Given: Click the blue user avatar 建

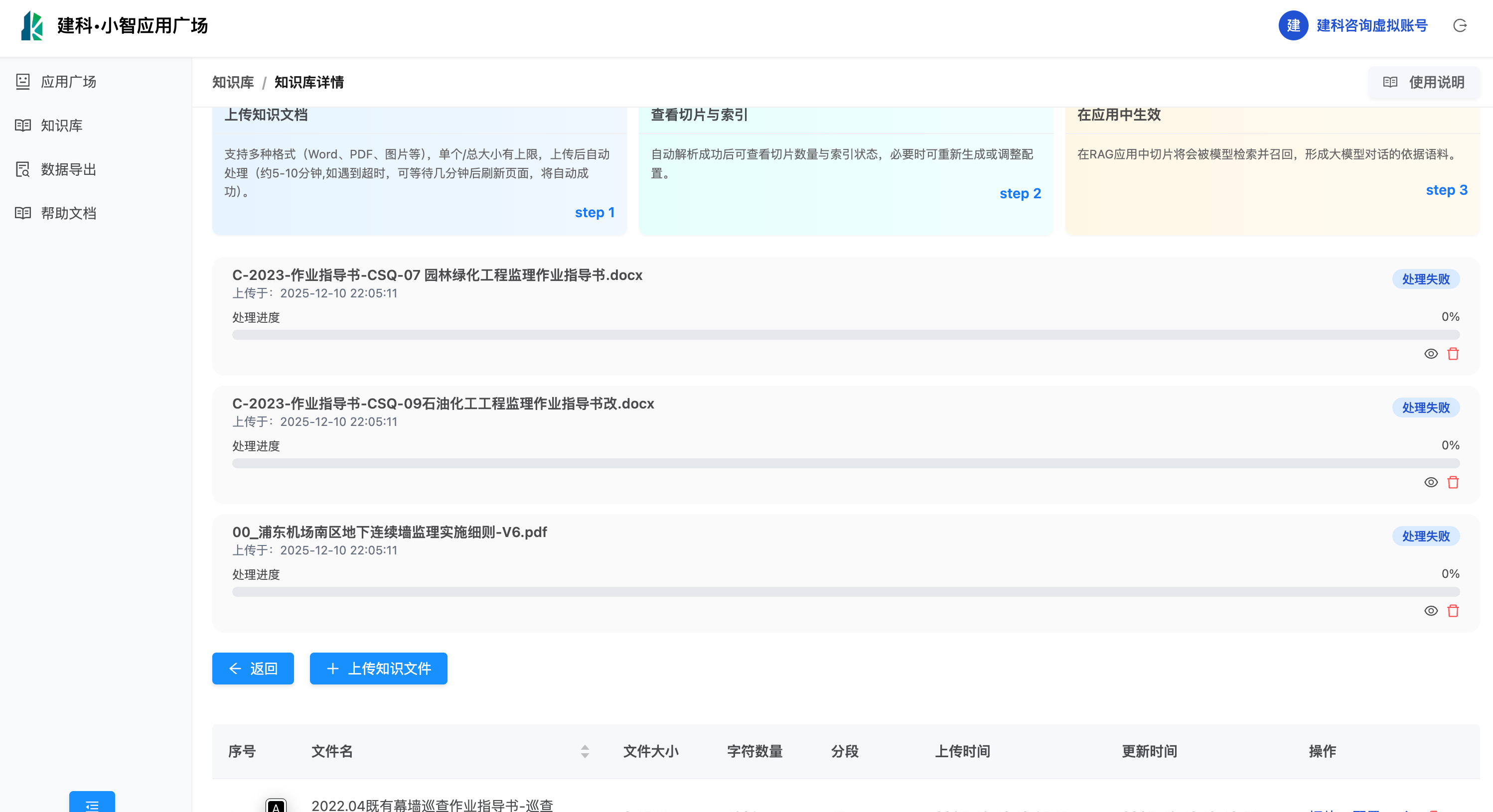Looking at the screenshot, I should (1293, 25).
